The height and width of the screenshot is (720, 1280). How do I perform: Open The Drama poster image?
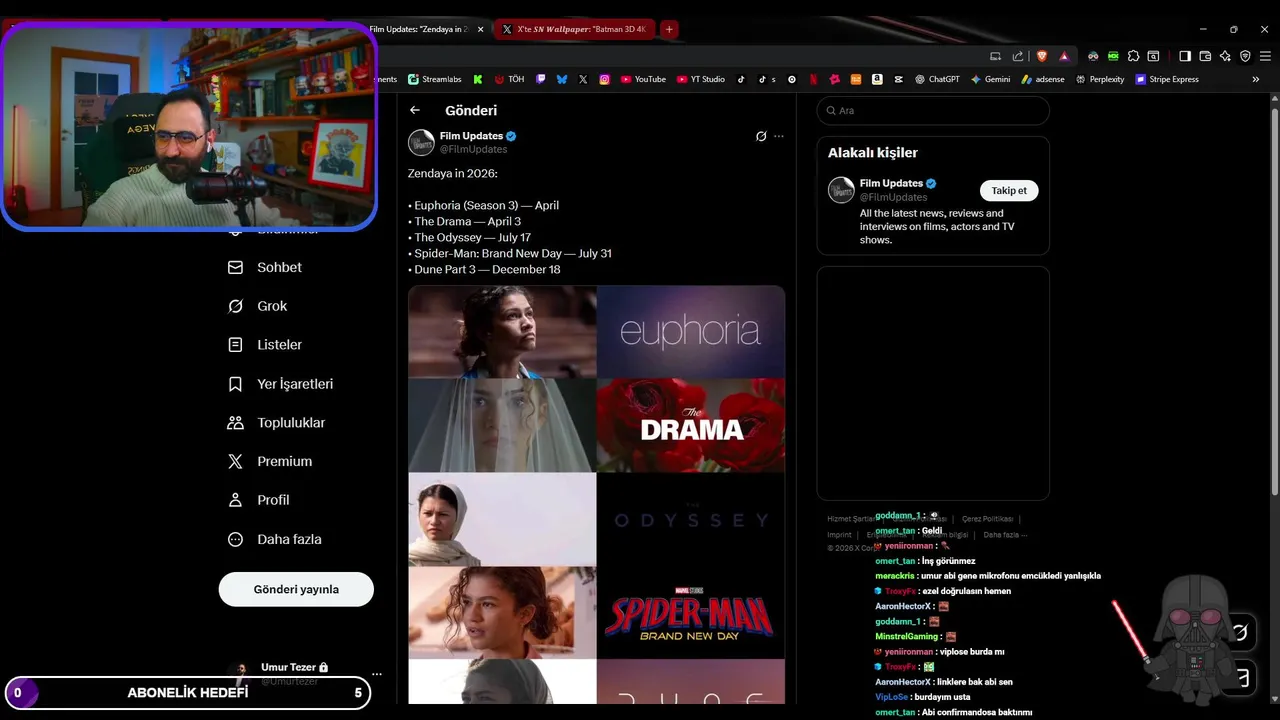point(691,425)
